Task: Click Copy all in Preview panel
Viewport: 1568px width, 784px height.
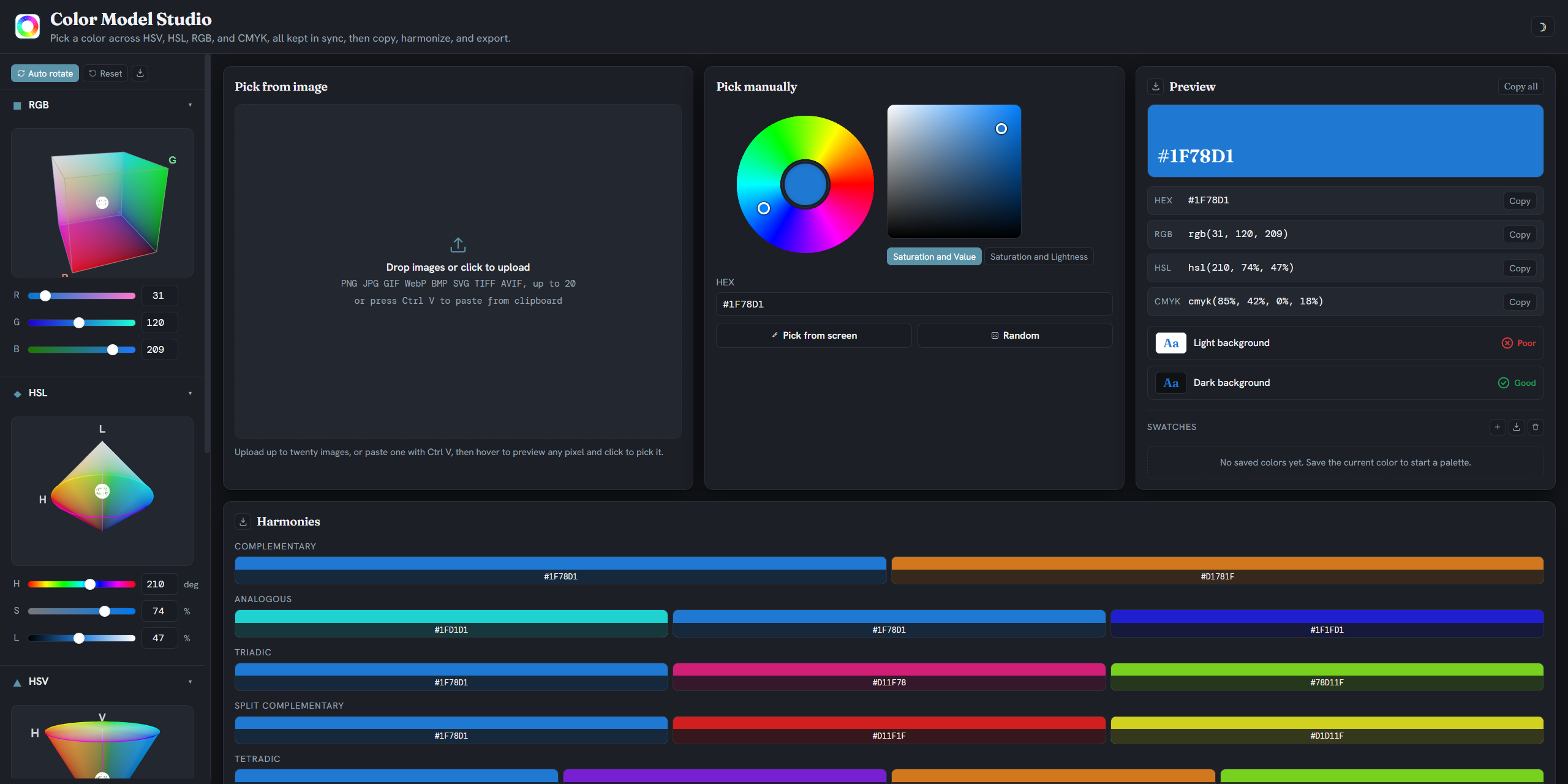Action: click(1520, 86)
